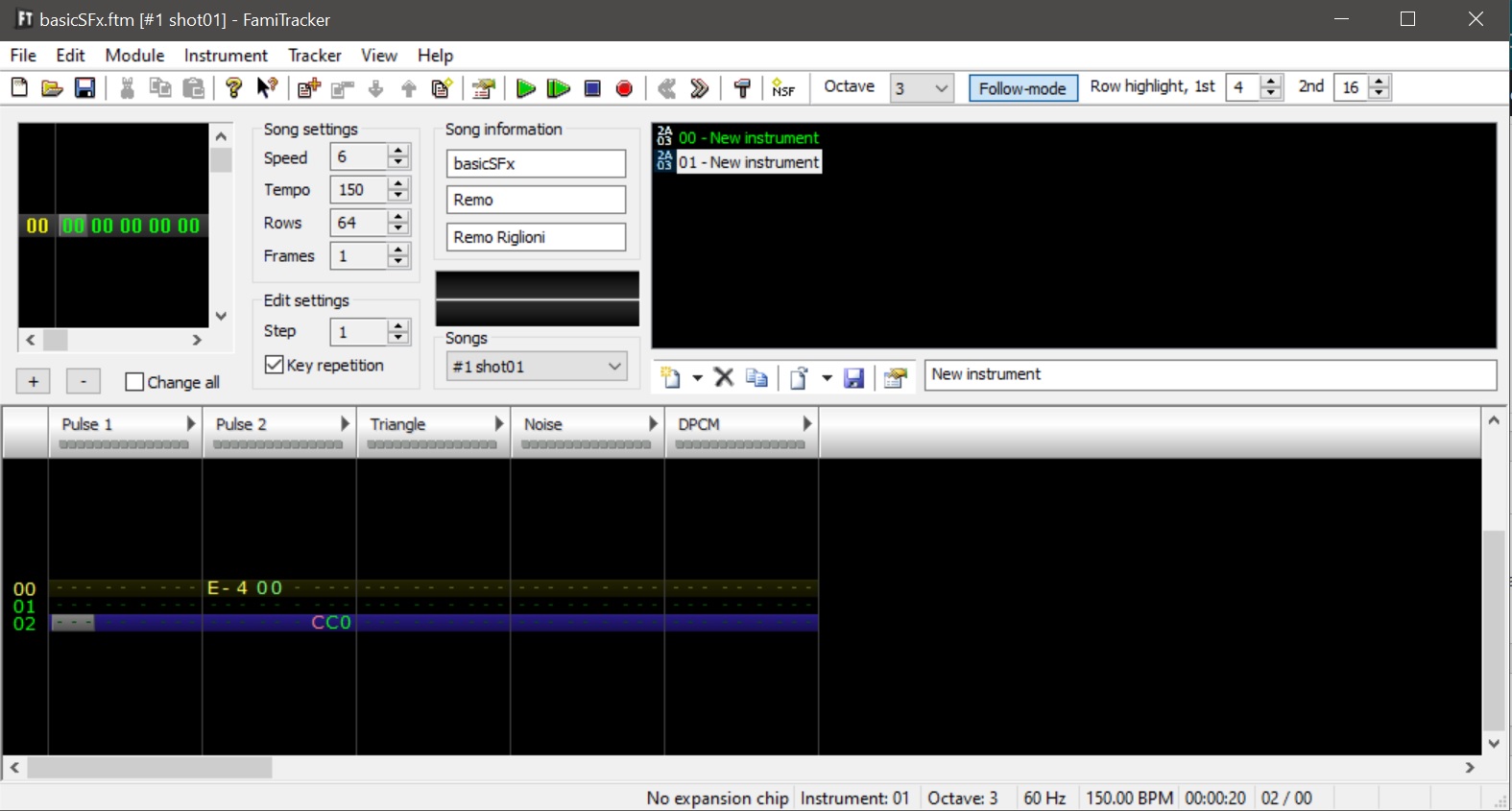Edit instrument icon in instrument toolbar
Image resolution: width=1512 pixels, height=811 pixels.
coord(896,377)
